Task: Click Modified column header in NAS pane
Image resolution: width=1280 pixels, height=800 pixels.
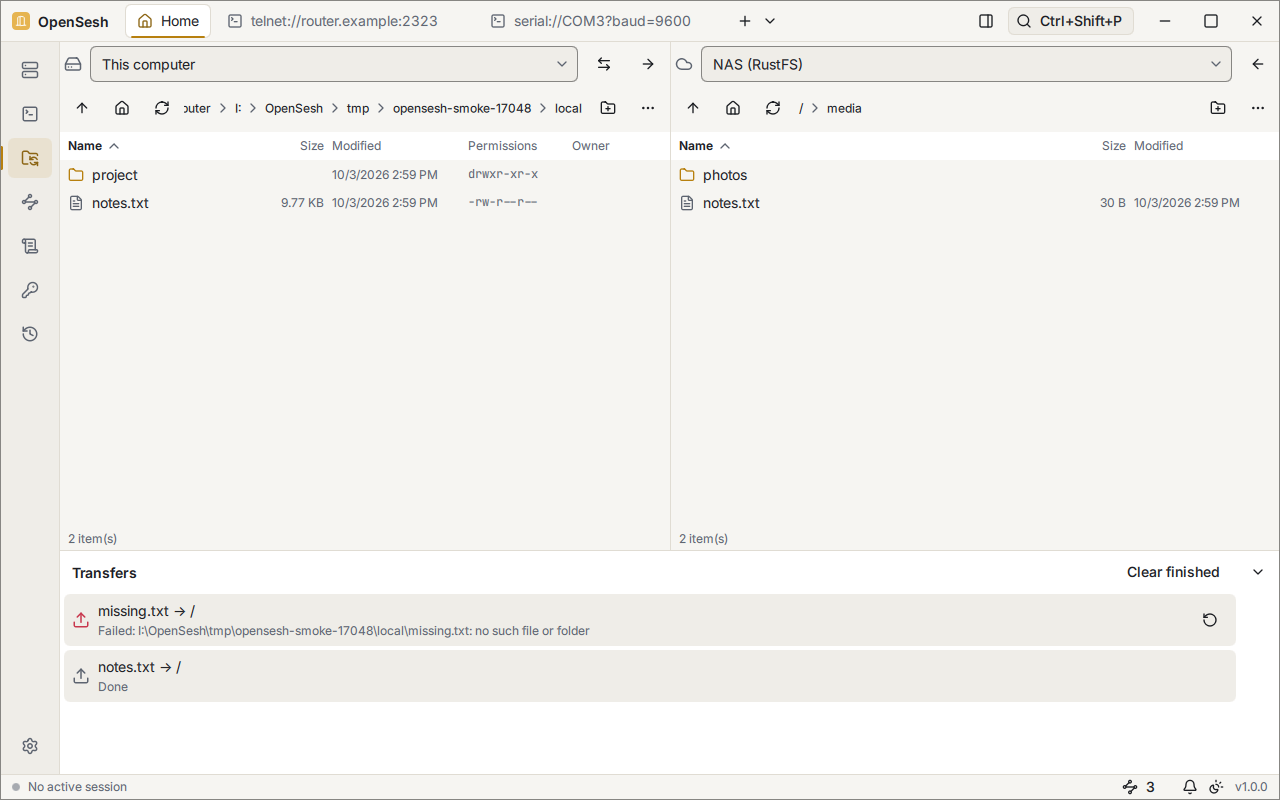Action: tap(1159, 146)
